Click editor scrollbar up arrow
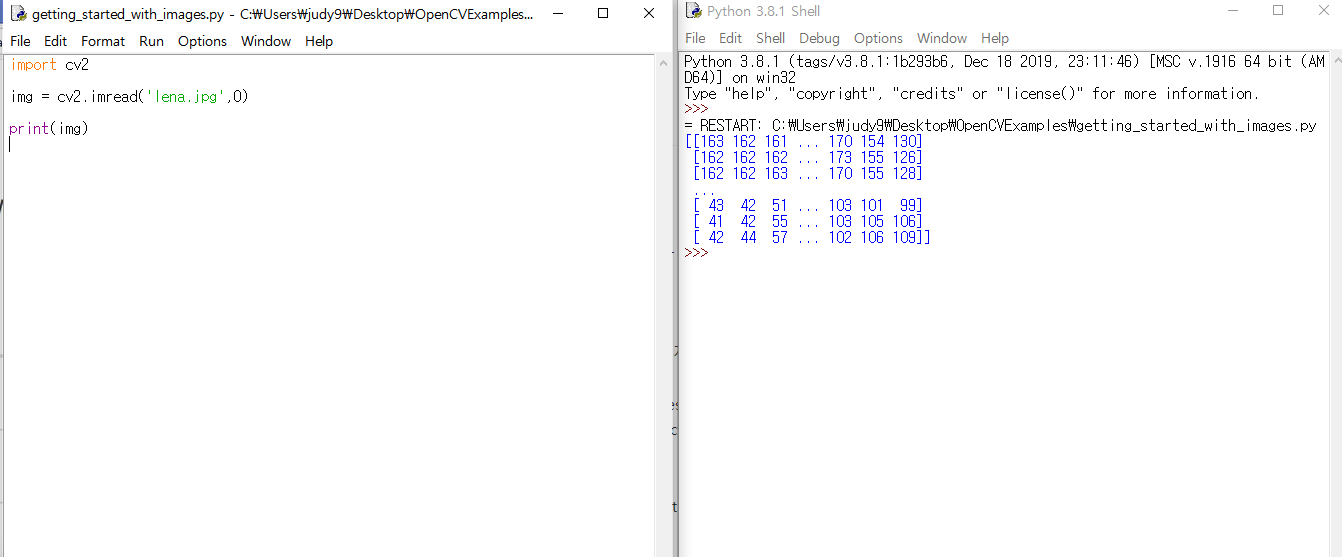Screen dimensions: 1342x557 coord(663,63)
